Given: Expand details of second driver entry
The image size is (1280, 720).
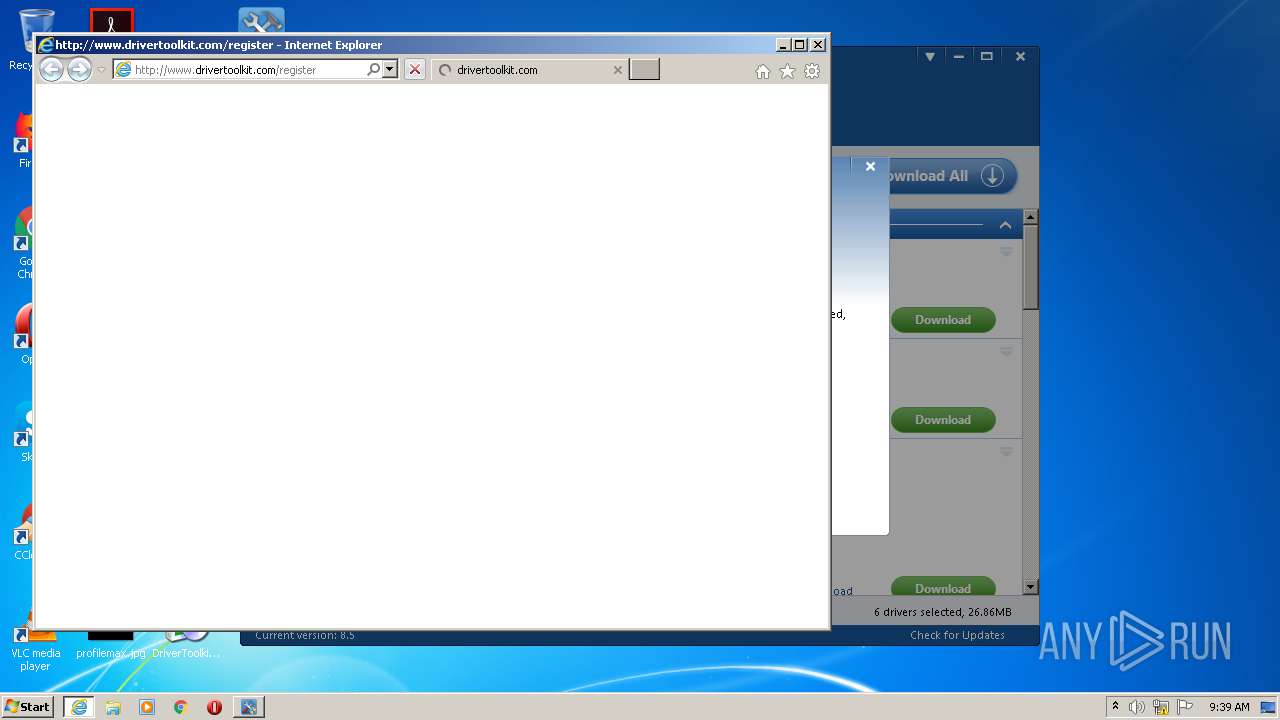Looking at the screenshot, I should 1006,351.
